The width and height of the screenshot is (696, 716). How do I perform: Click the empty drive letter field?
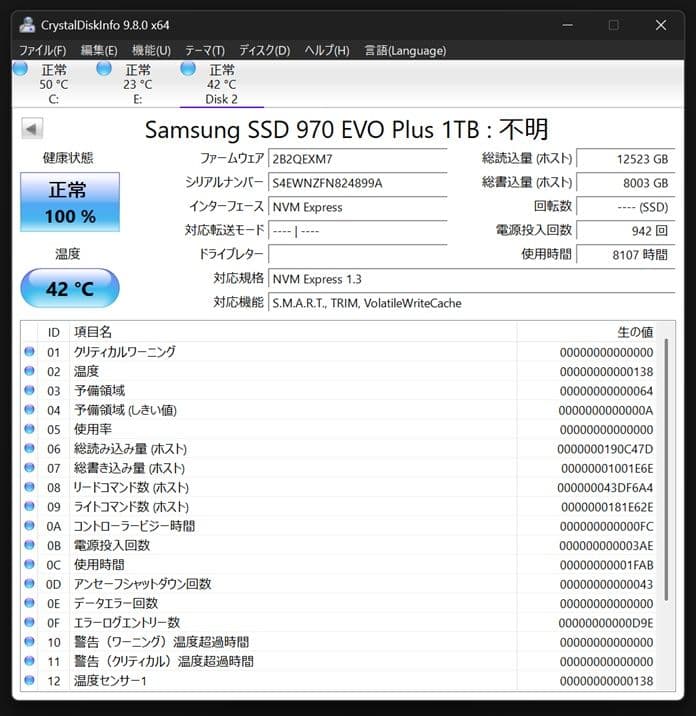[x=358, y=255]
